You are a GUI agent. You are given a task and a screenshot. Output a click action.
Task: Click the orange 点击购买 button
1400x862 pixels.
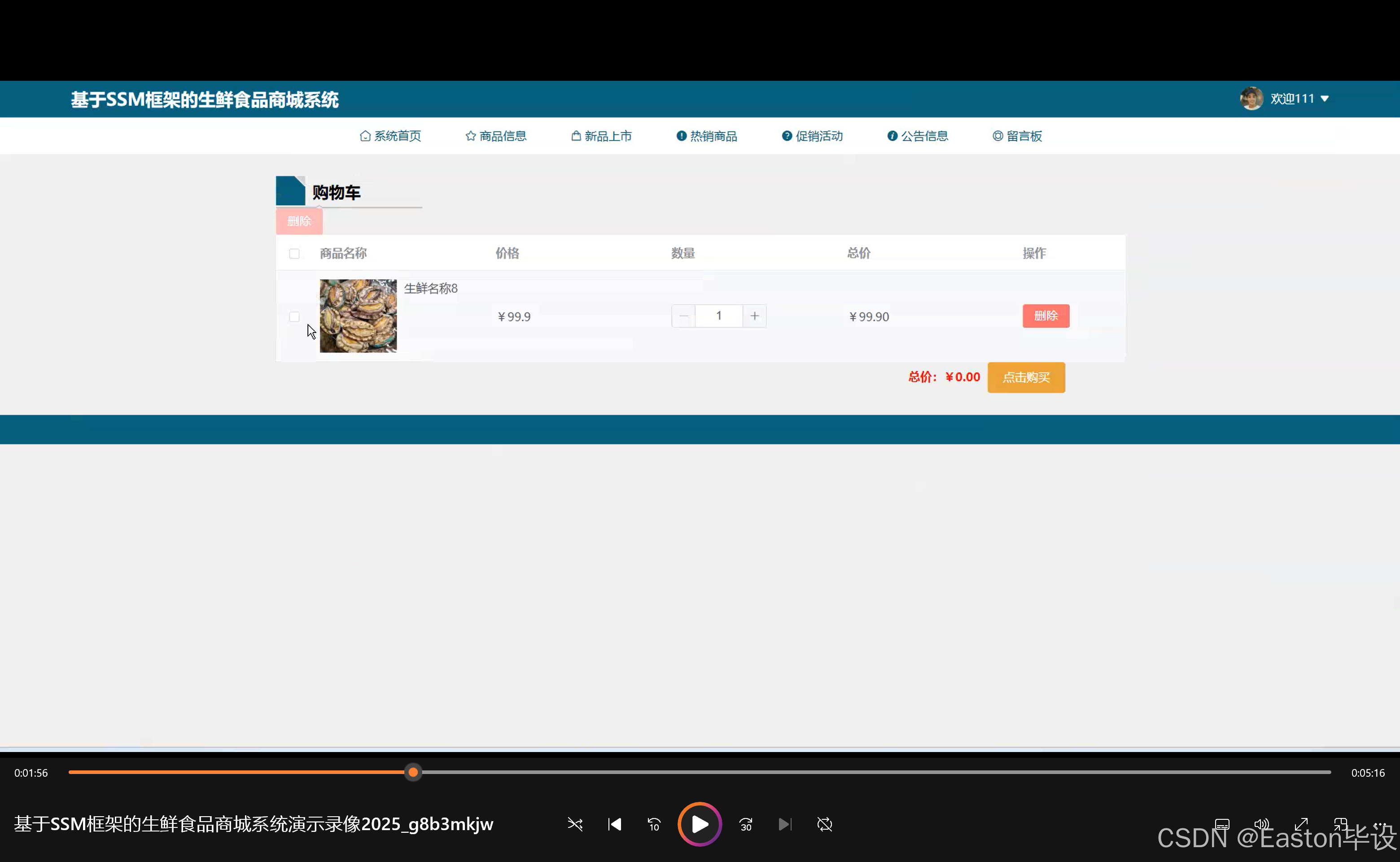coord(1026,378)
